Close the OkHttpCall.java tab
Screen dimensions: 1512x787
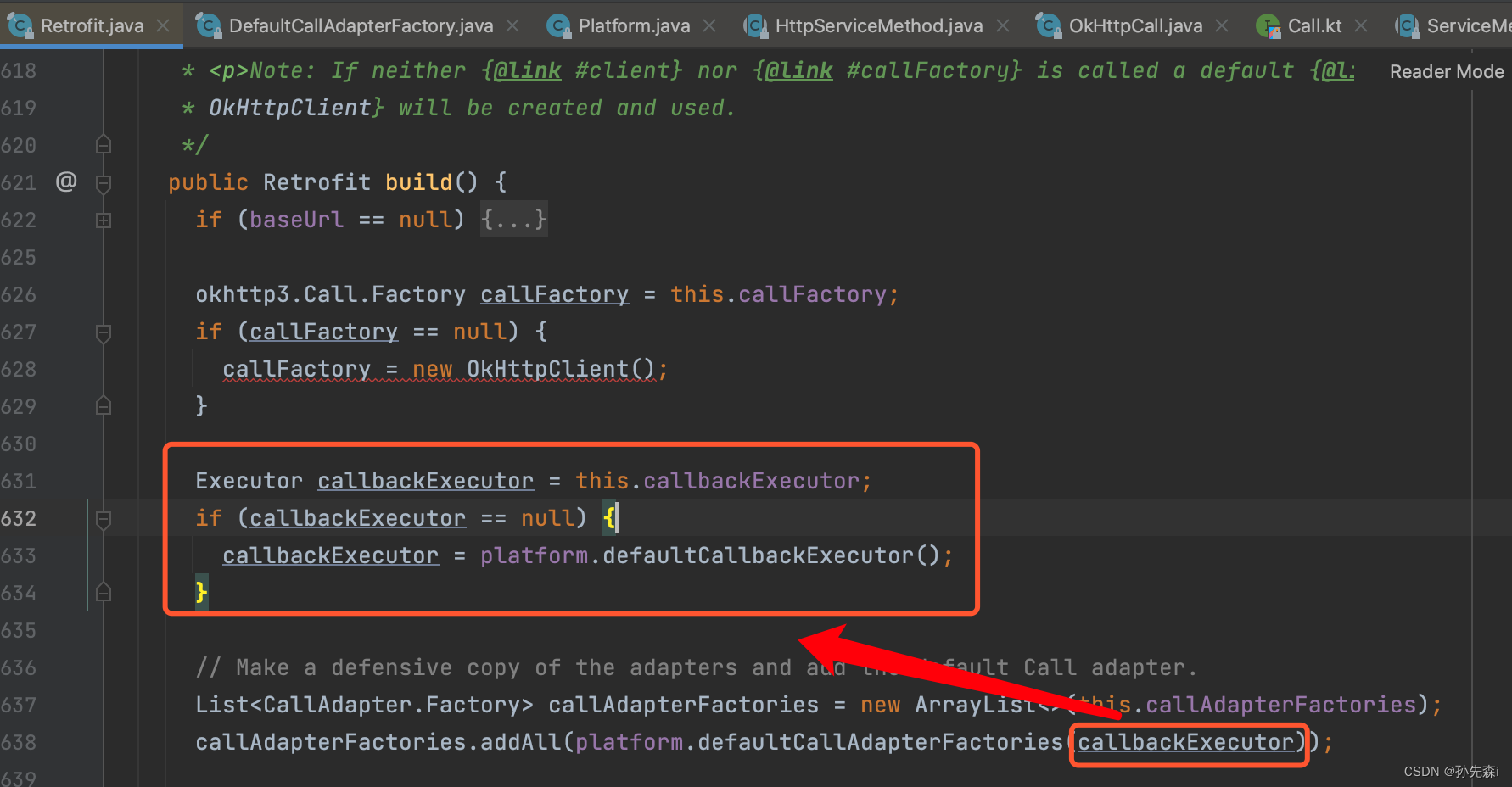(x=1222, y=26)
